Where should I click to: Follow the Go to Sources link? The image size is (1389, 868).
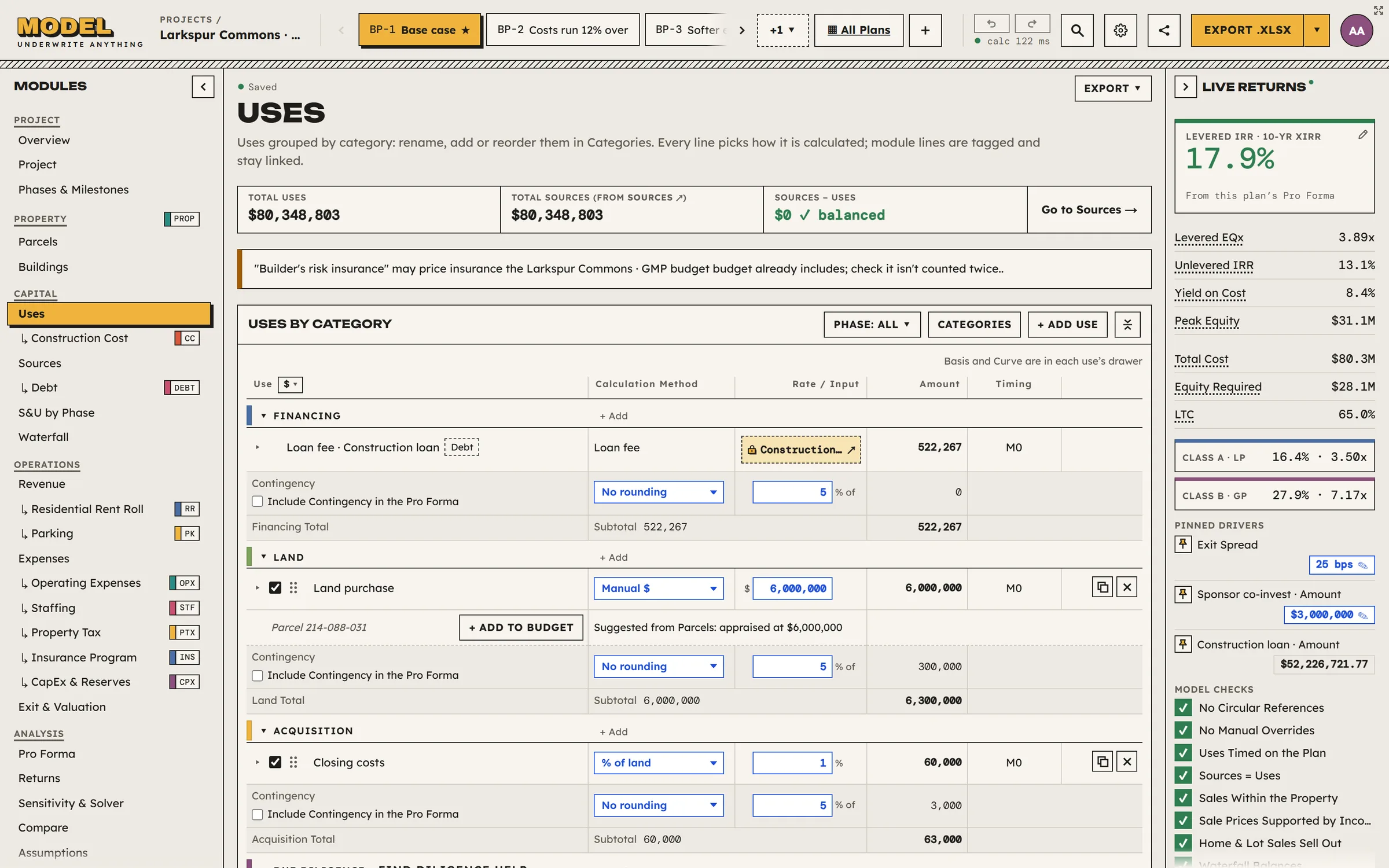click(x=1089, y=209)
